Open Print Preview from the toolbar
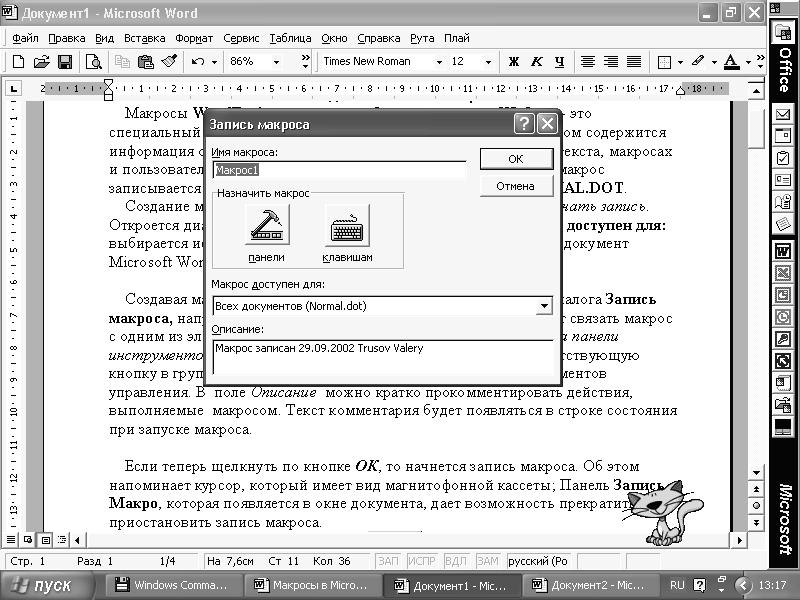 pos(93,62)
